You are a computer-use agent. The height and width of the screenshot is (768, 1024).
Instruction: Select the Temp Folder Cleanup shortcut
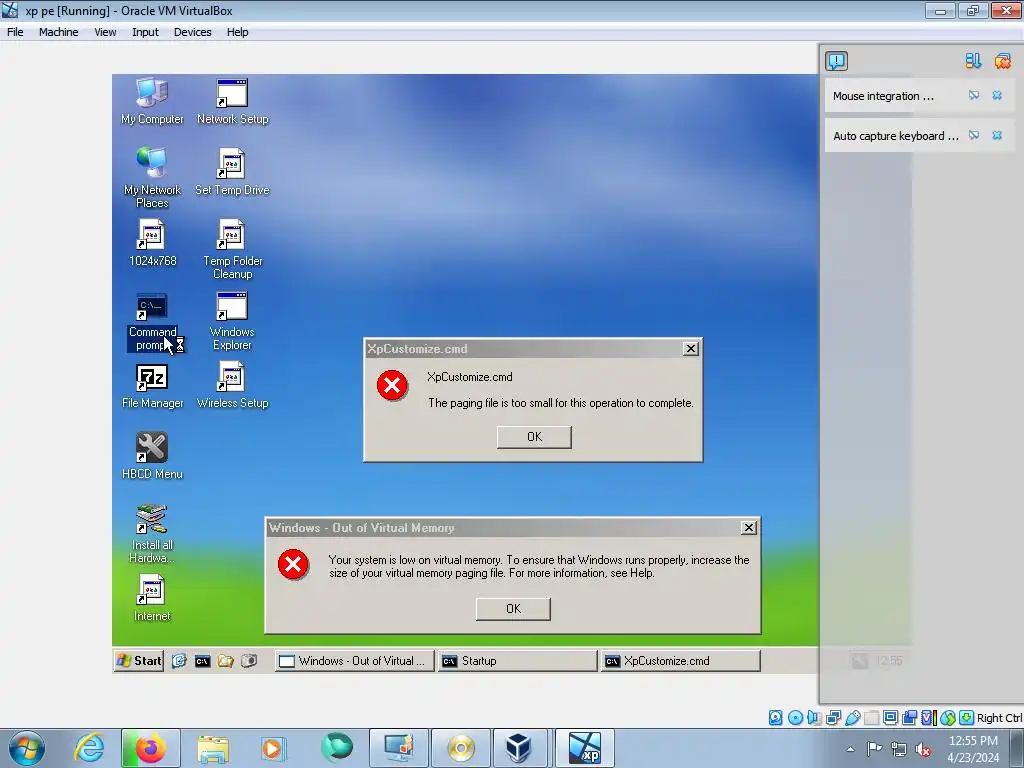click(x=232, y=249)
